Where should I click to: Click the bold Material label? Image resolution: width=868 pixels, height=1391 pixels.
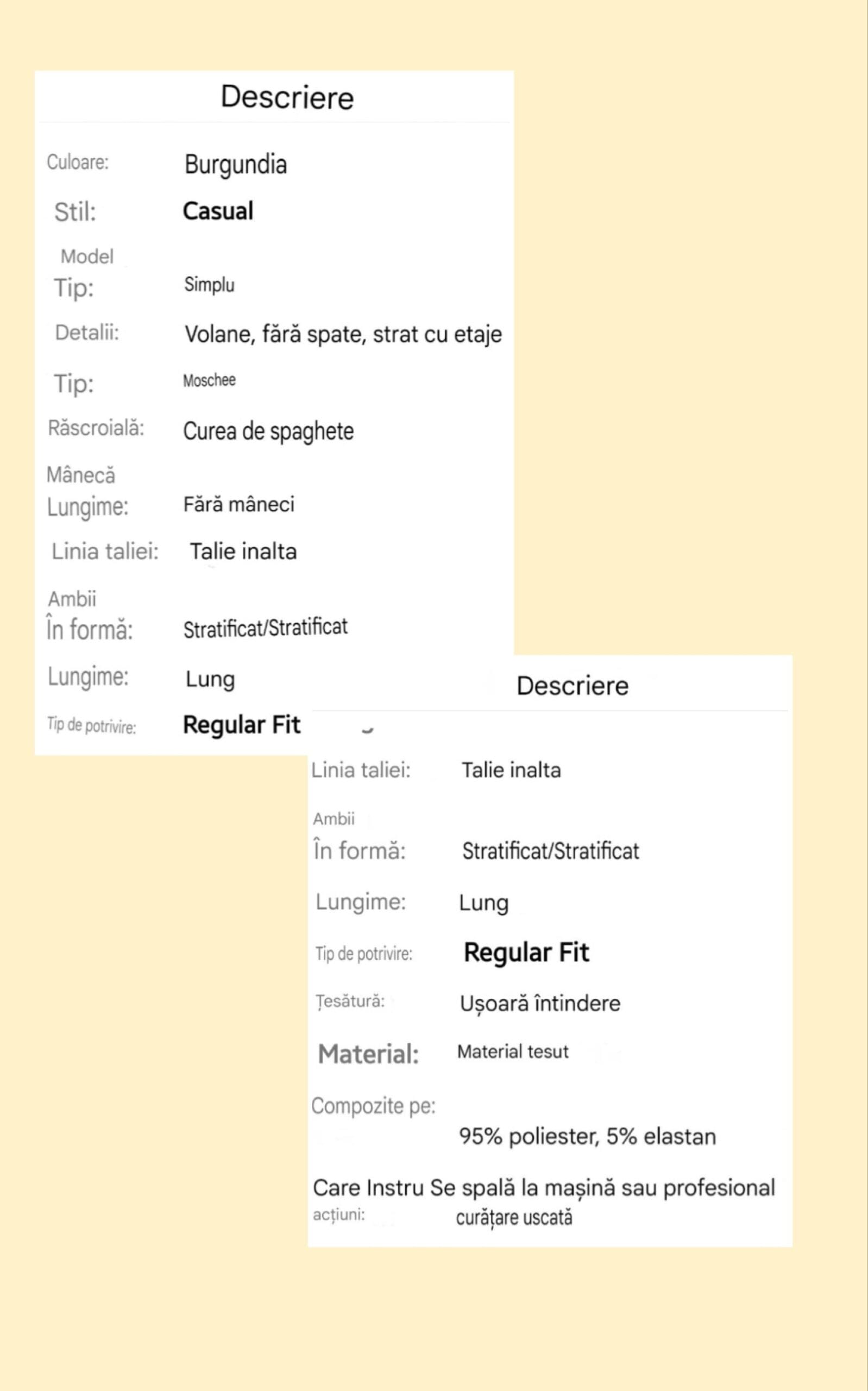click(x=369, y=1054)
